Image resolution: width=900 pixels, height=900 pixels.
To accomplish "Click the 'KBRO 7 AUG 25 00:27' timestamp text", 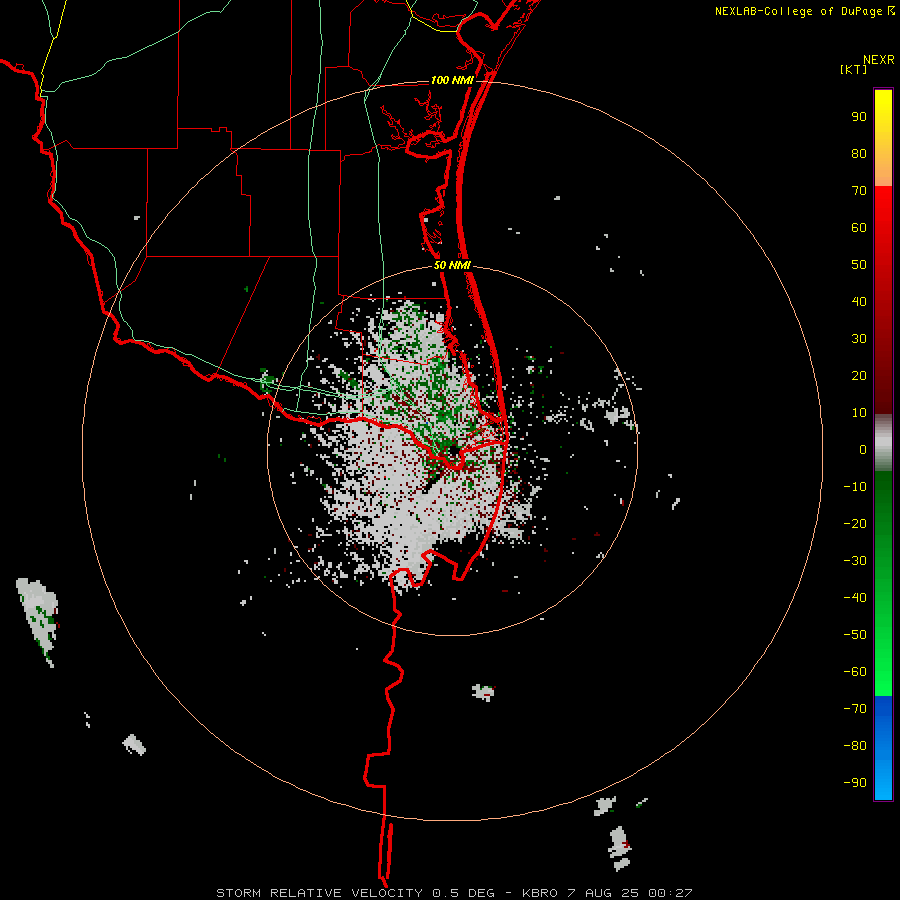I will point(607,893).
